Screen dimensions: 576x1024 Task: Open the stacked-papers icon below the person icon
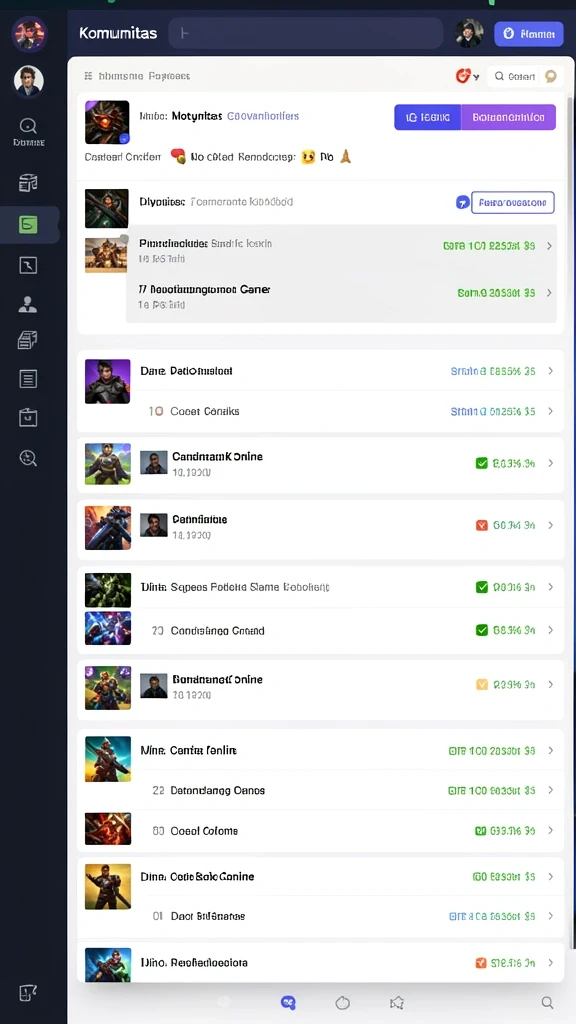(28, 340)
